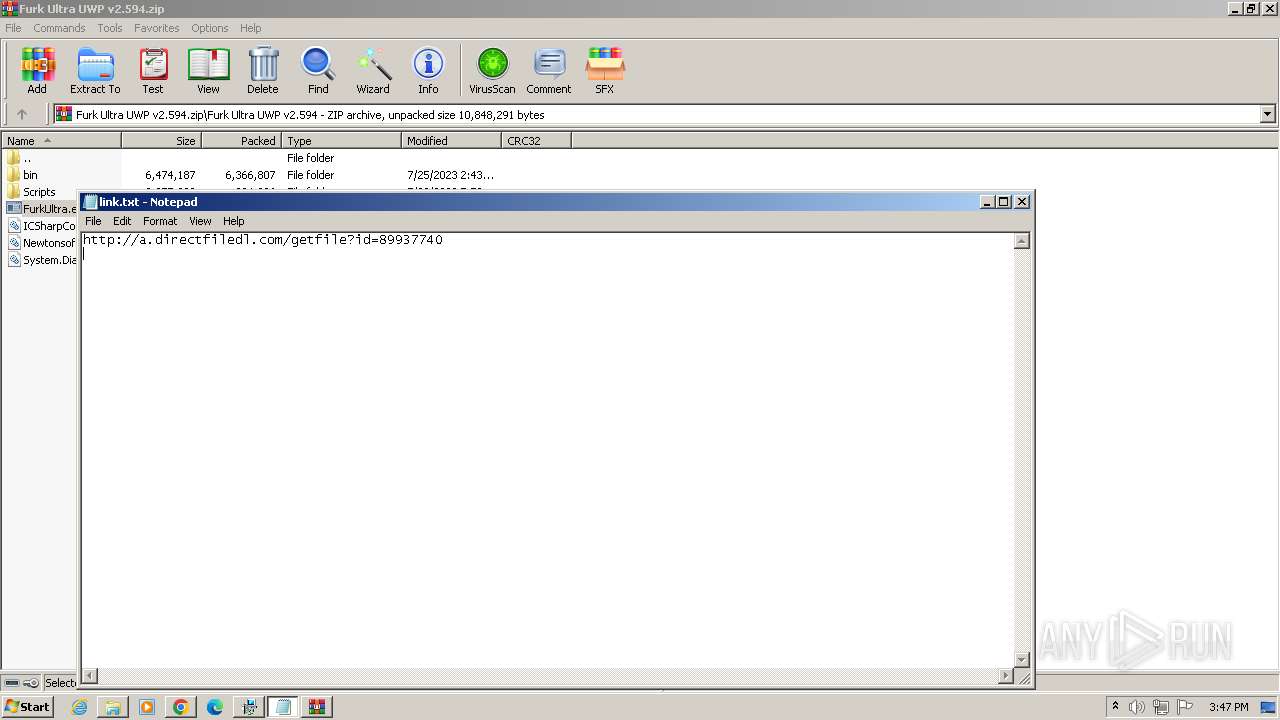
Task: Open the Wizard wand icon
Action: point(373,71)
